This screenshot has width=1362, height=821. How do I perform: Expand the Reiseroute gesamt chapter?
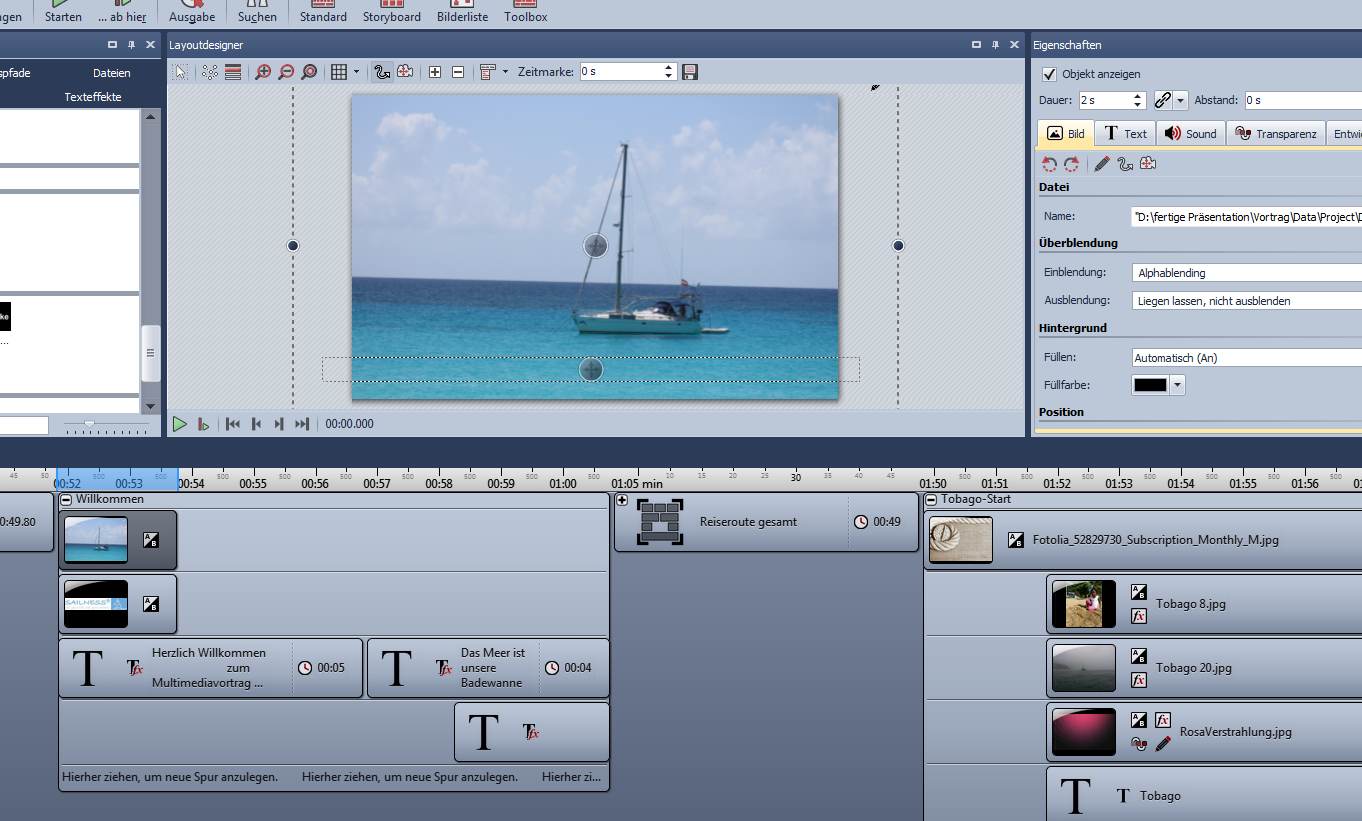pos(622,500)
